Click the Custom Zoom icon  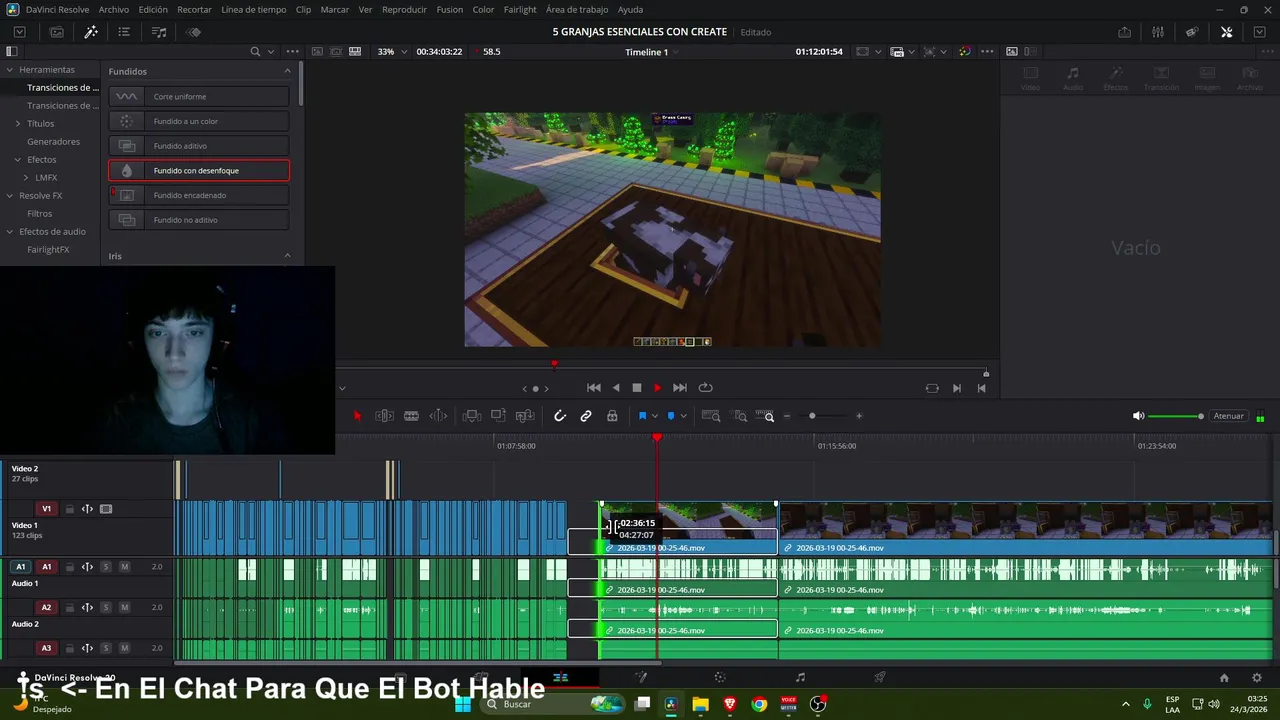coord(766,416)
